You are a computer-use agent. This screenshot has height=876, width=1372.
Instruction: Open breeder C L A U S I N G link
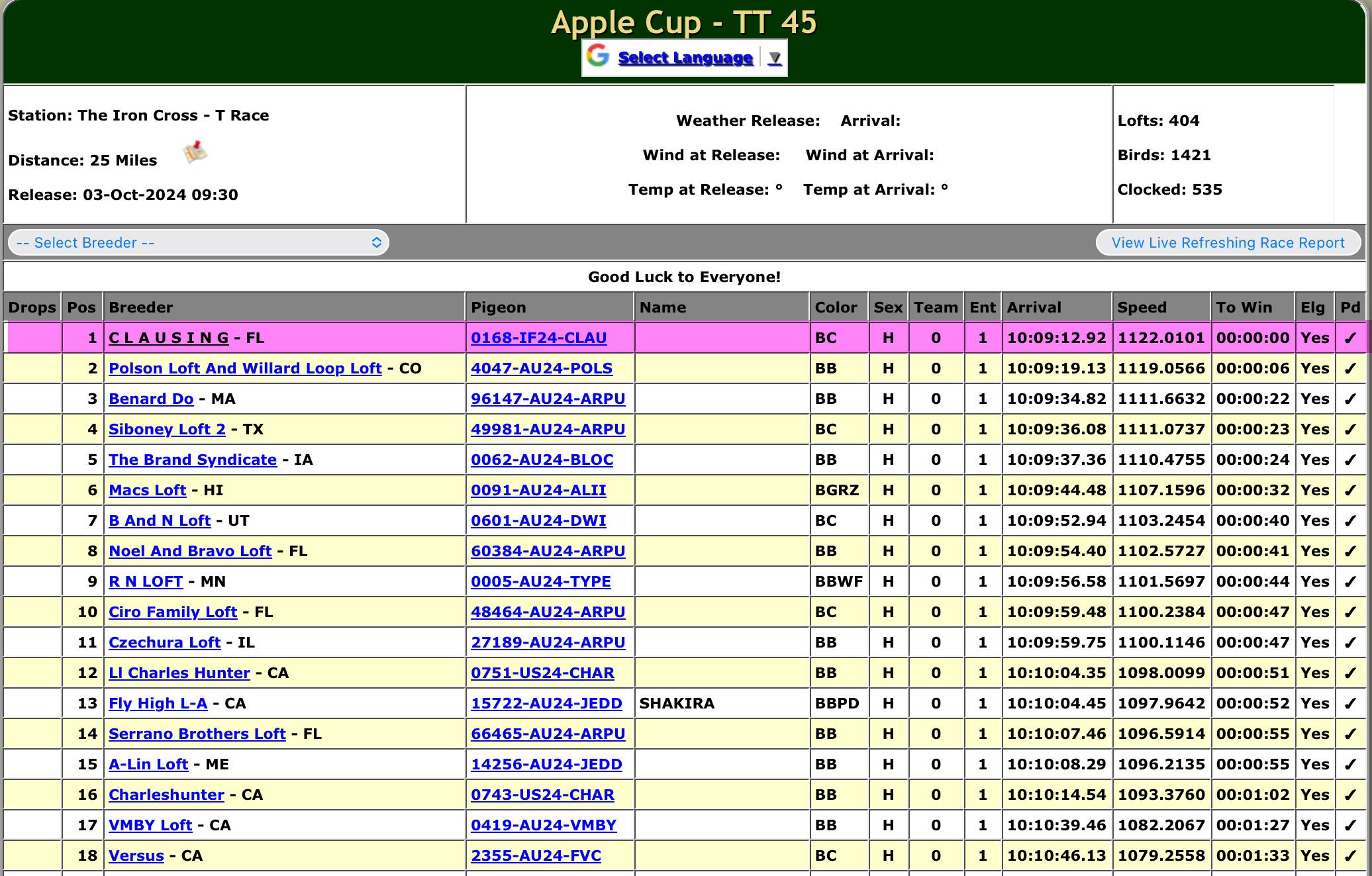(169, 338)
